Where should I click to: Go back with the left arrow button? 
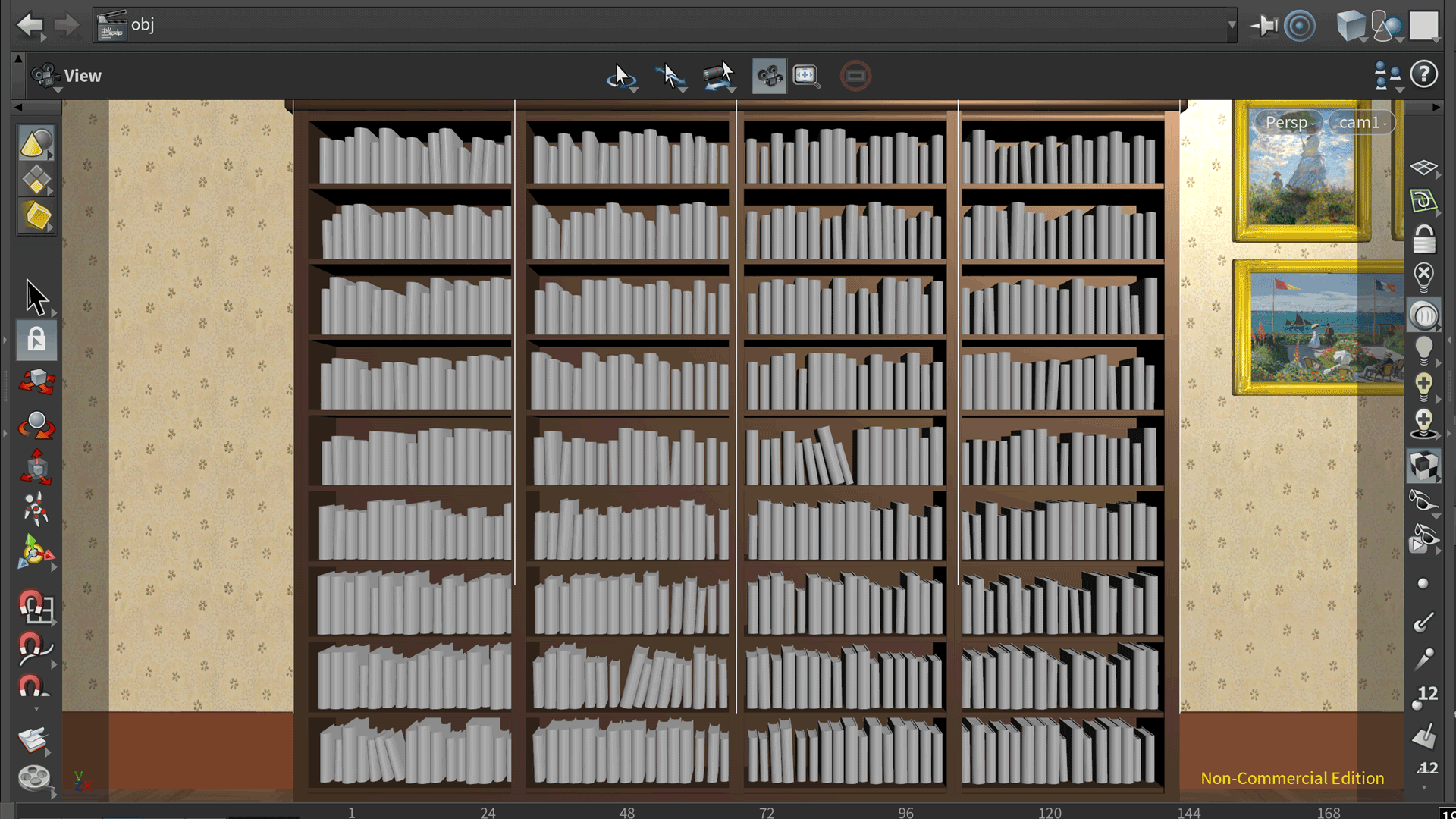point(30,25)
